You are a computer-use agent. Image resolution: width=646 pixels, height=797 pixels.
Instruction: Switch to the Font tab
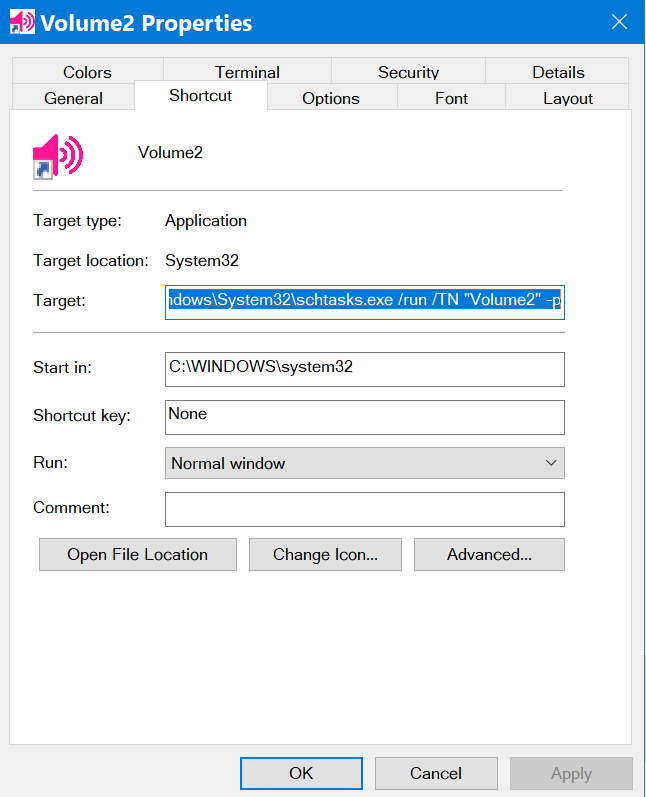pos(451,98)
